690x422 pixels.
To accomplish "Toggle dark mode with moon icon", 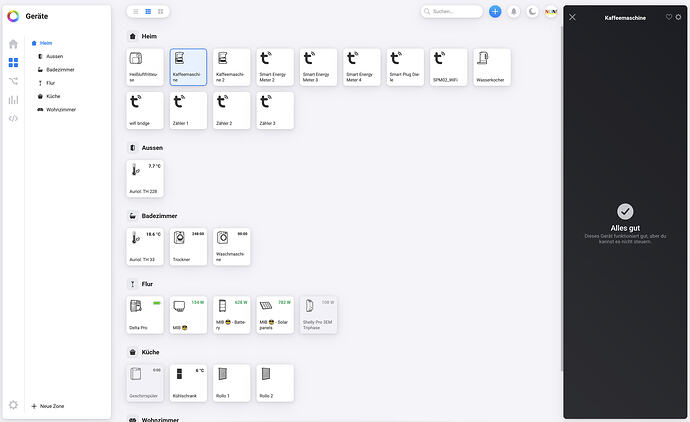I will (x=532, y=11).
